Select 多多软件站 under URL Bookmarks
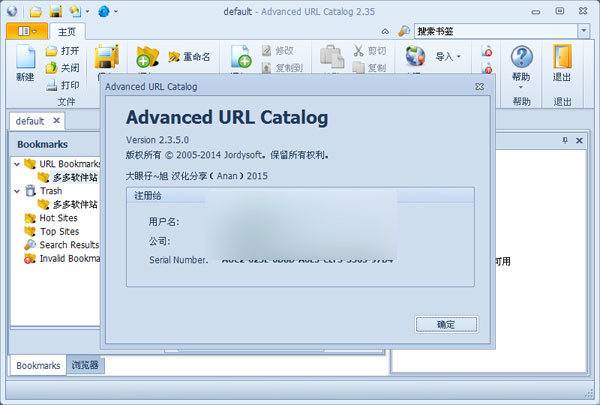600x405 pixels. click(x=67, y=177)
